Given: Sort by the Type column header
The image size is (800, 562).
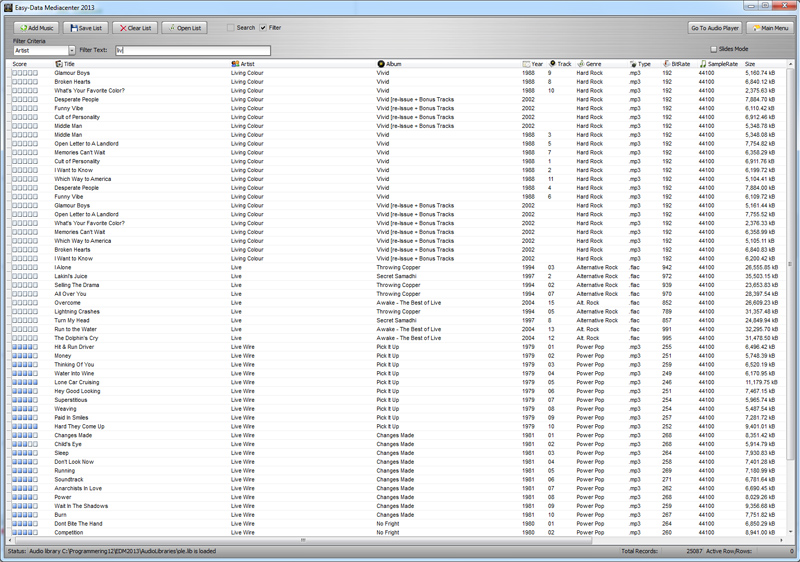Looking at the screenshot, I should coord(644,64).
